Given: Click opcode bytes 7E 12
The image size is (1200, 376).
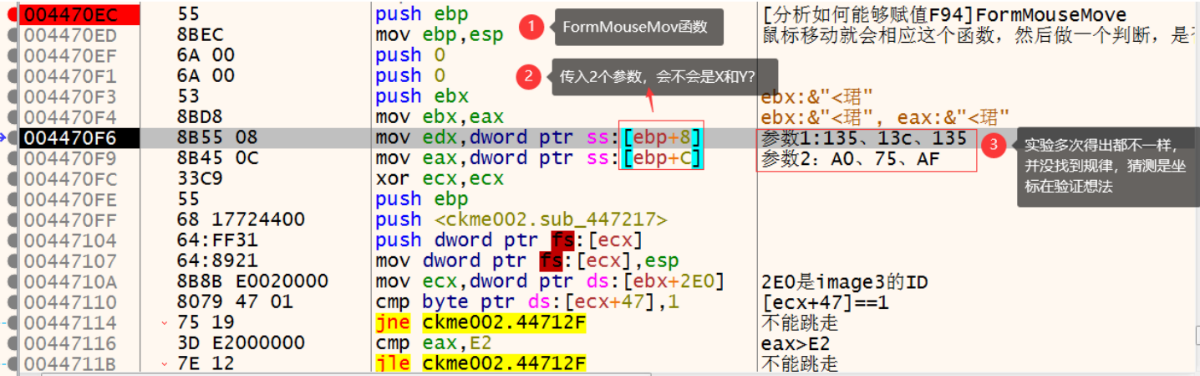Looking at the screenshot, I should point(206,363).
